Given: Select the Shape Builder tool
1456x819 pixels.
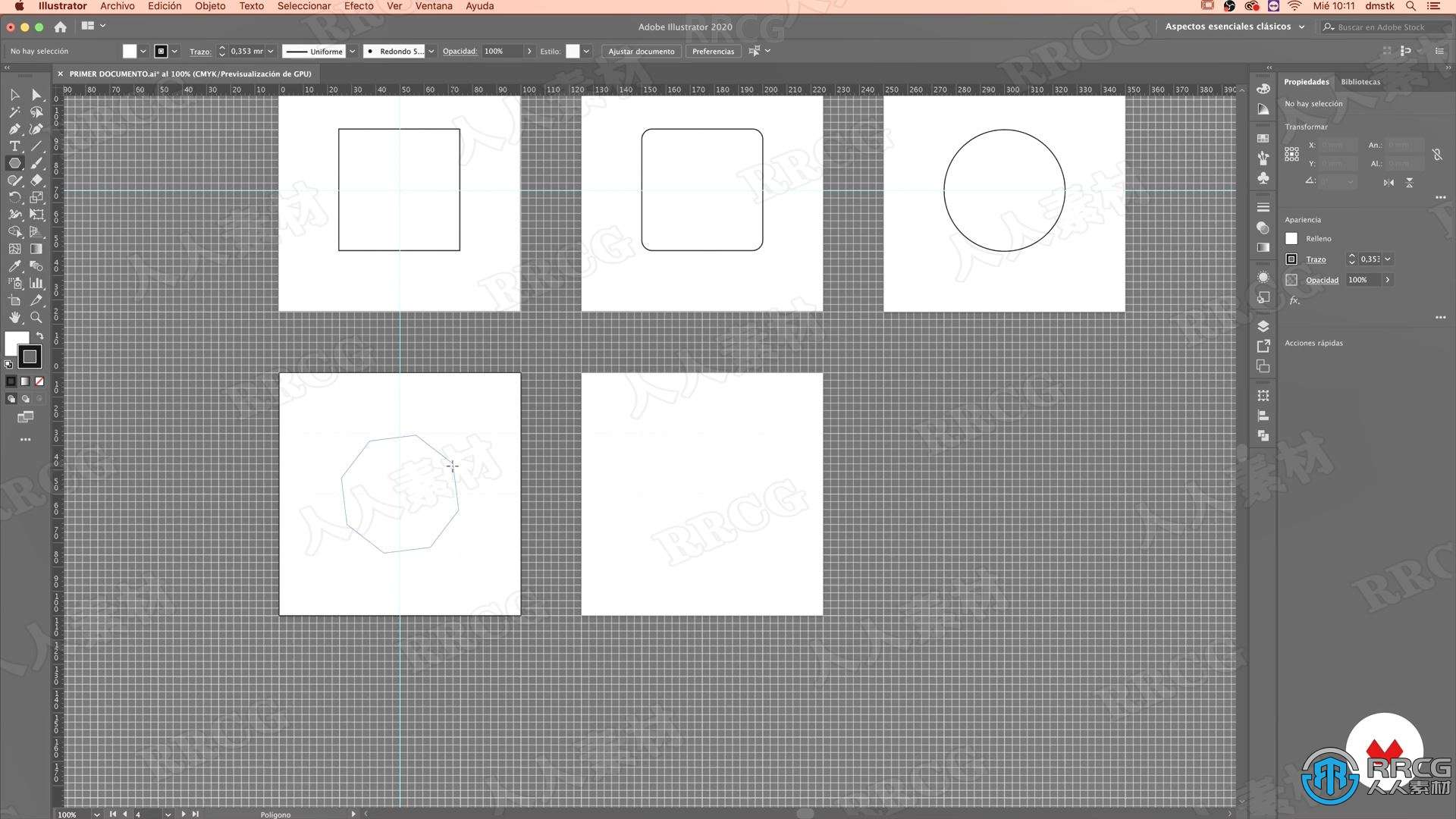Looking at the screenshot, I should (x=14, y=231).
